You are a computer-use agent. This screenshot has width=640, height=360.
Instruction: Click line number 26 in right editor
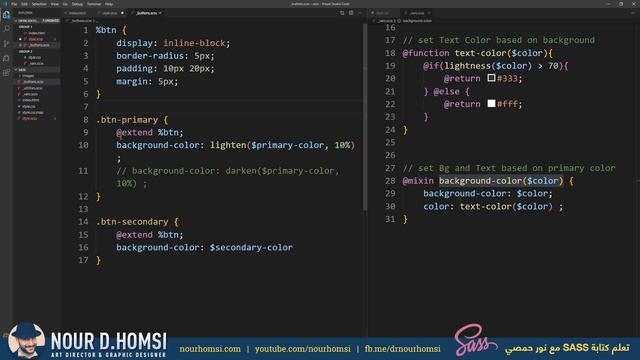coord(390,155)
